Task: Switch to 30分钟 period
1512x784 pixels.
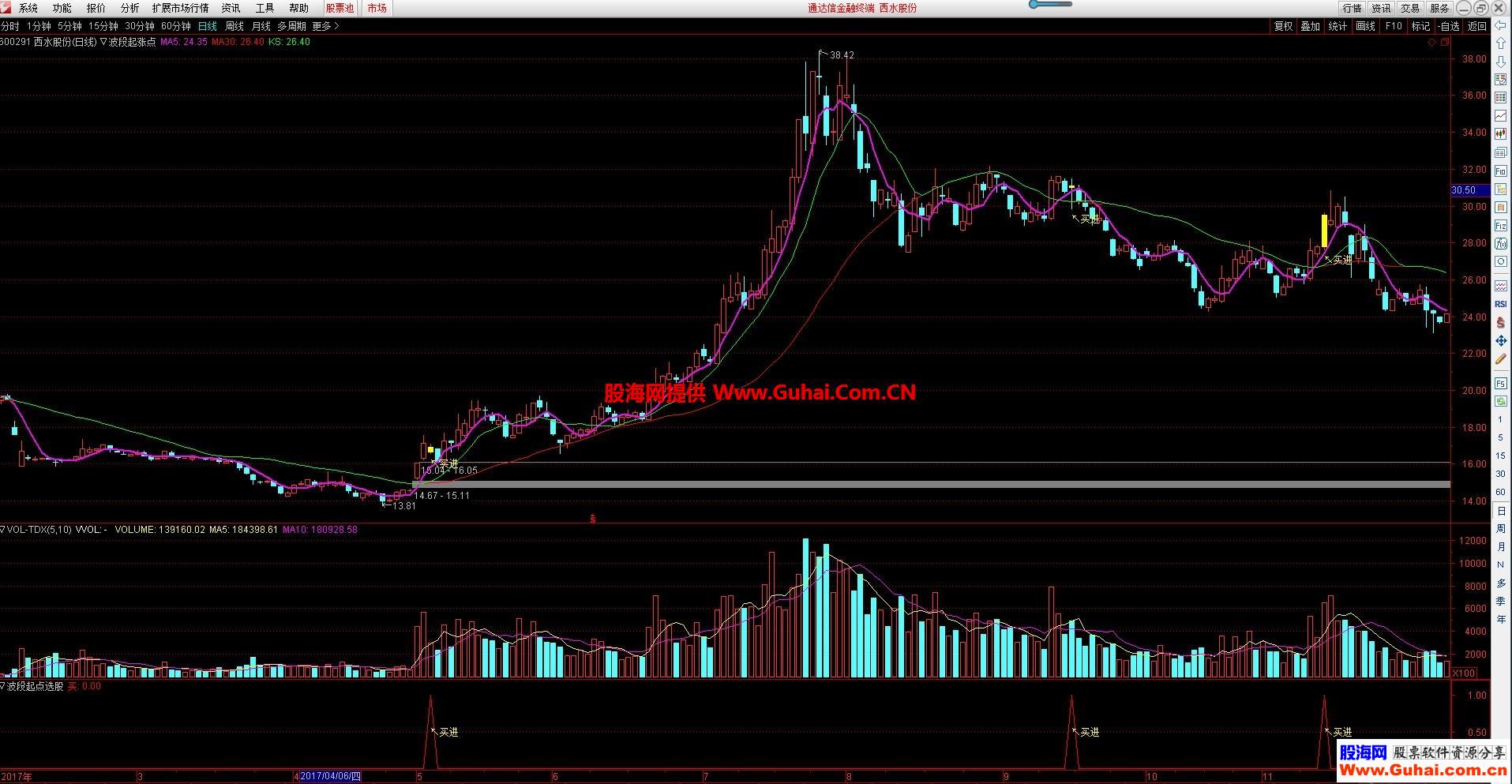Action: pyautogui.click(x=140, y=26)
